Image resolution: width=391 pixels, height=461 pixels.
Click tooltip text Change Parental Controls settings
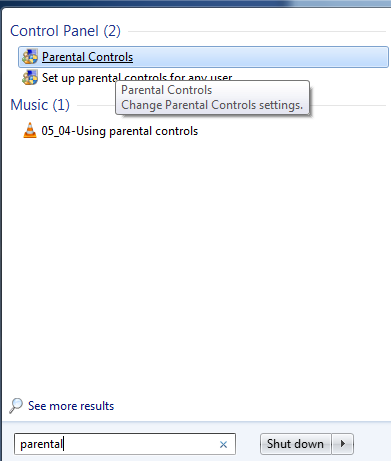click(212, 105)
